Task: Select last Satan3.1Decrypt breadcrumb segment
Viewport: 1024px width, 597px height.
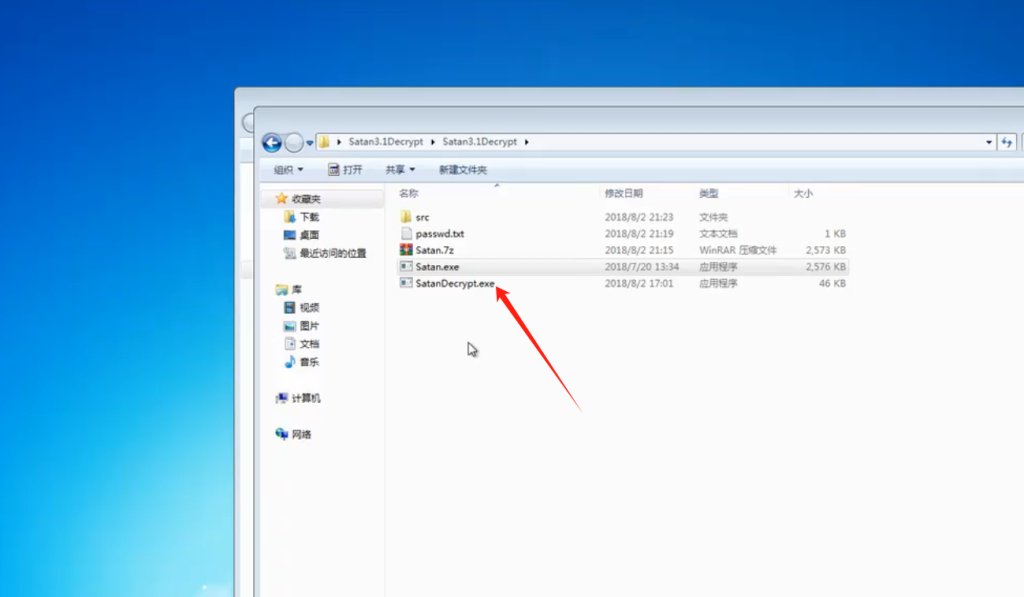Action: pos(479,142)
